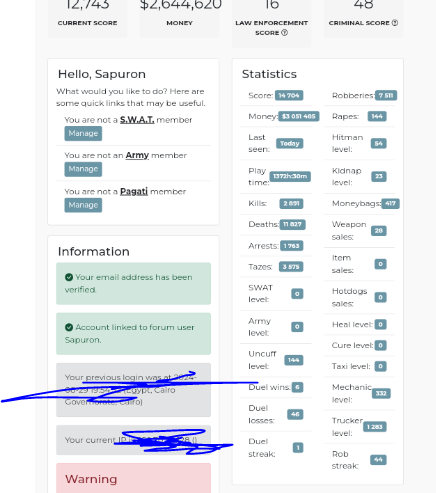The width and height of the screenshot is (436, 493).
Task: Click the Law Enforcement Score help icon
Action: click(284, 33)
